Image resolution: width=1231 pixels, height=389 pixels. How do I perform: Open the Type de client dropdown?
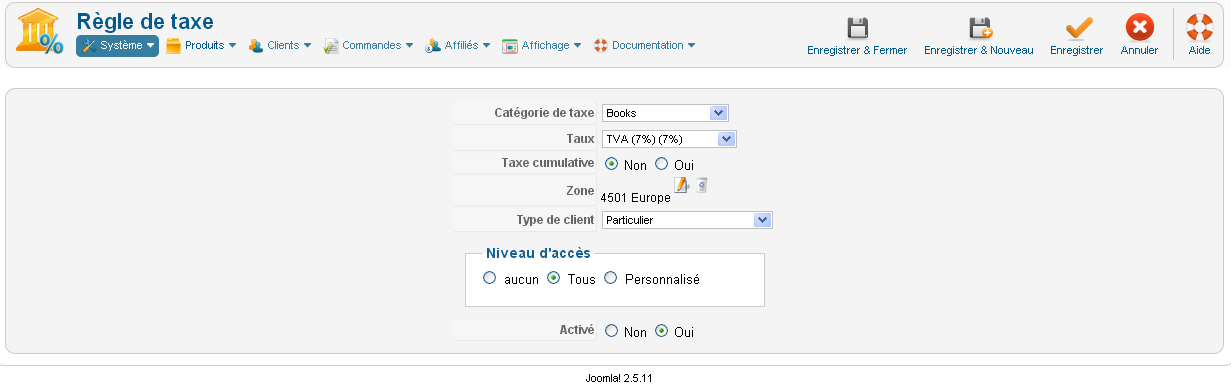tap(687, 219)
